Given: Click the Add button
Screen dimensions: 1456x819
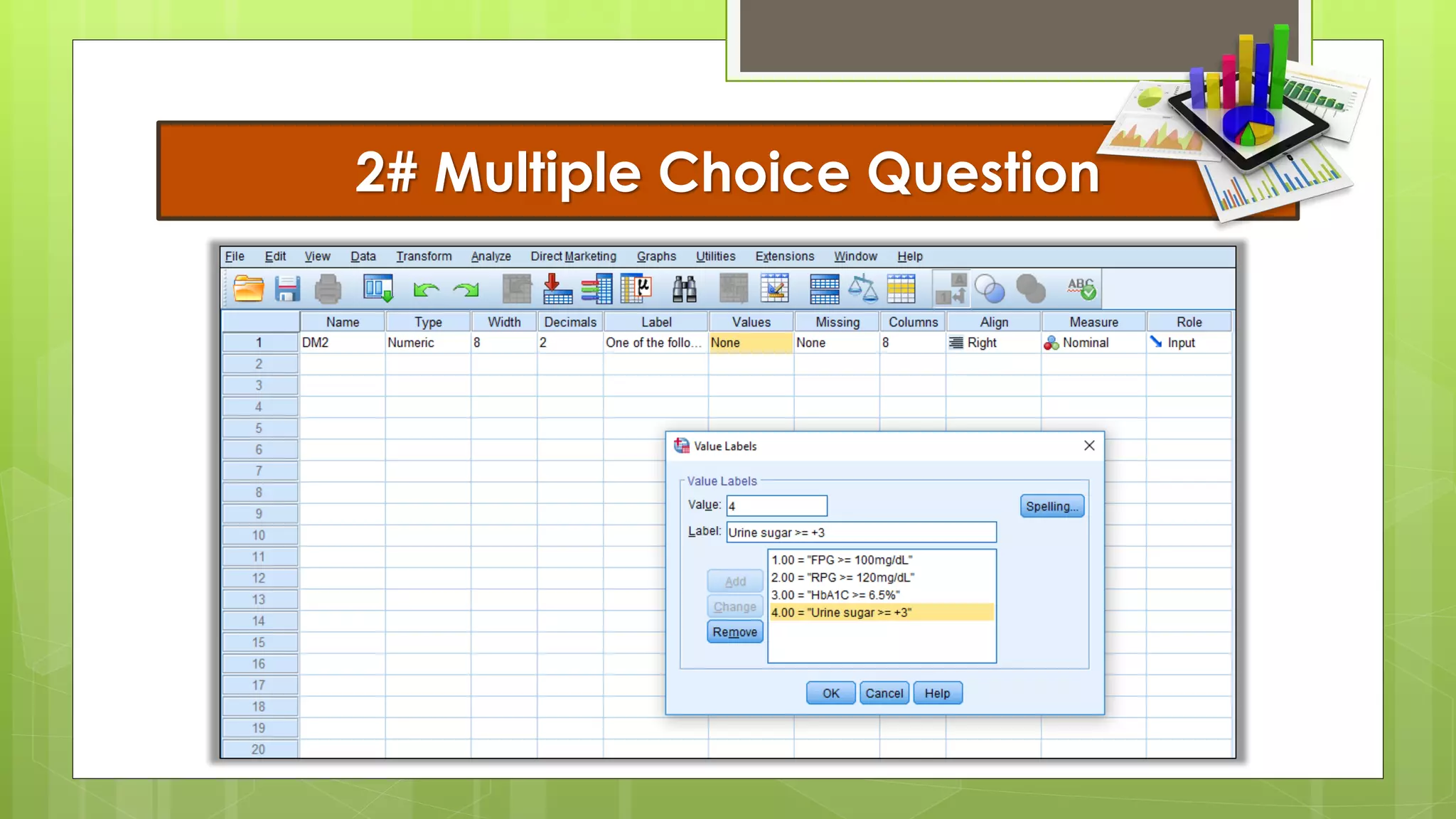Looking at the screenshot, I should coord(735,581).
